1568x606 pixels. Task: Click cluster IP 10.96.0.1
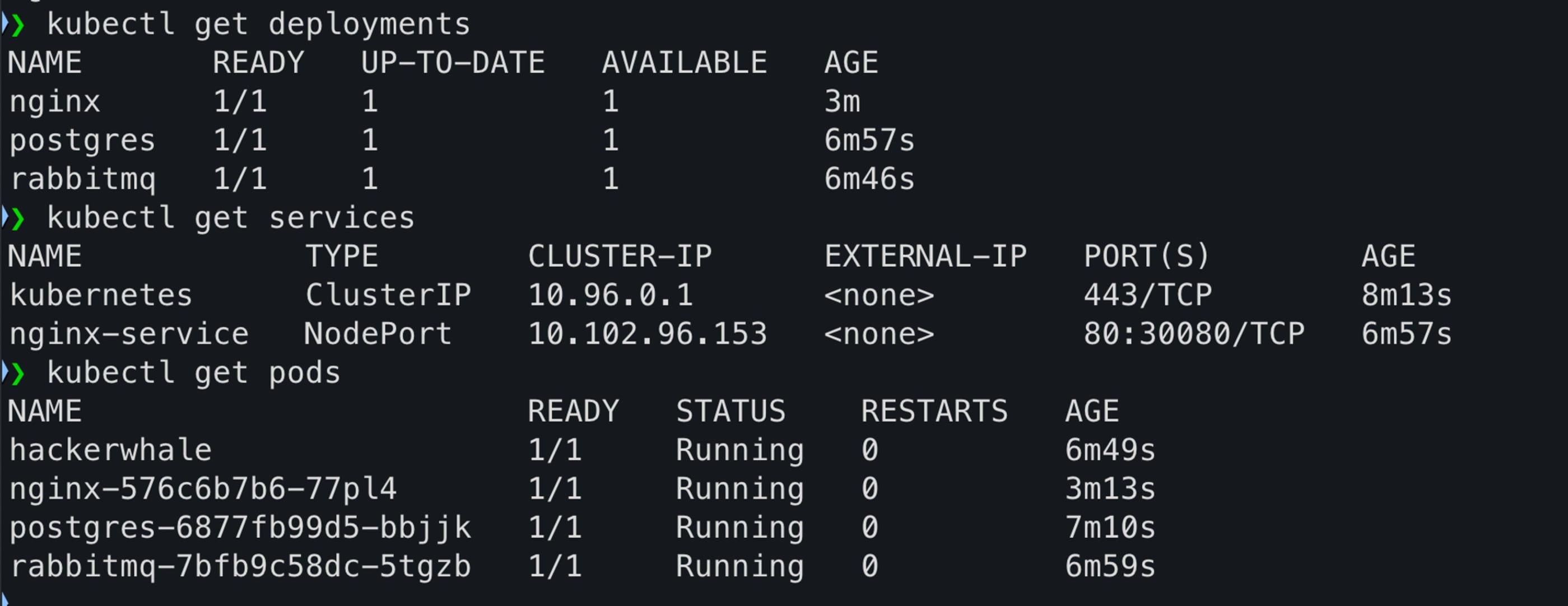point(610,296)
